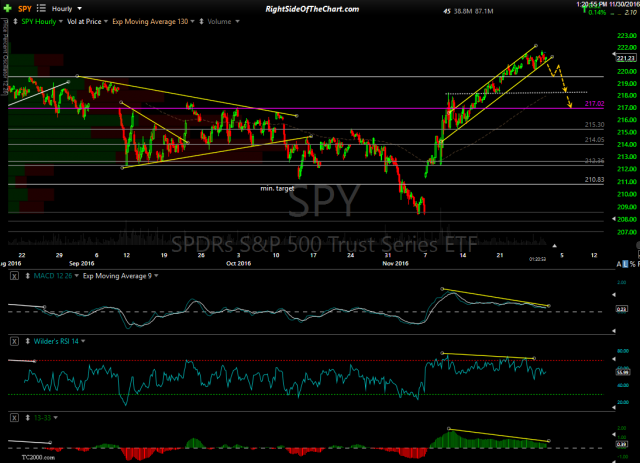This screenshot has height=463, width=640.
Task: Open the Hourly timeframe dropdown
Action: (67, 9)
